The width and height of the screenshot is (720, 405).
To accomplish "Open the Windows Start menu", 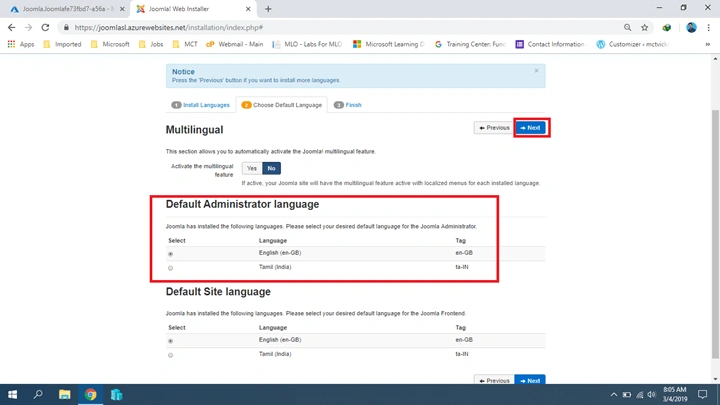I will (12, 394).
